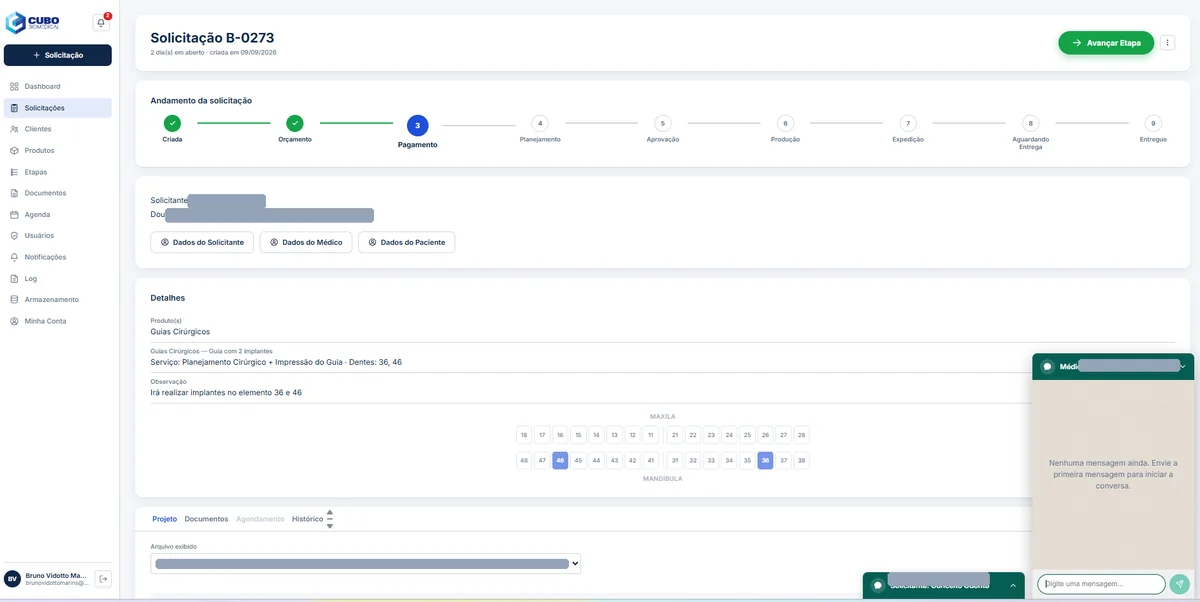Open Solicitações in the sidebar menu
1200x602 pixels.
[58, 108]
